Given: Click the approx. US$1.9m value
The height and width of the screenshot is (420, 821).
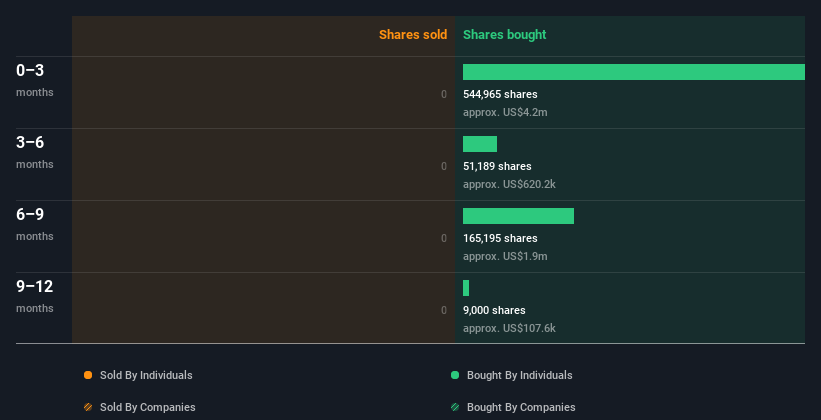Looking at the screenshot, I should click(505, 256).
